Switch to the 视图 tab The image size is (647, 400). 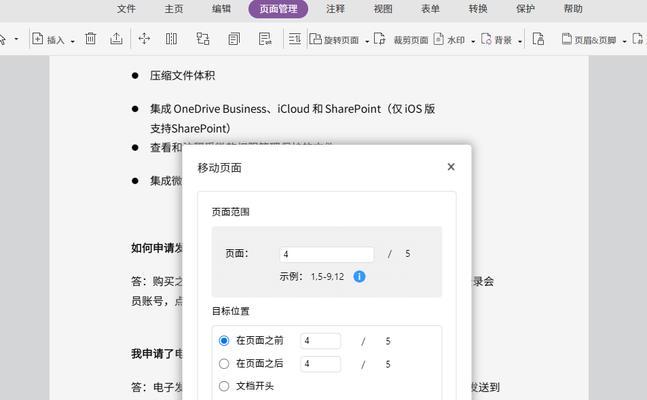[383, 9]
